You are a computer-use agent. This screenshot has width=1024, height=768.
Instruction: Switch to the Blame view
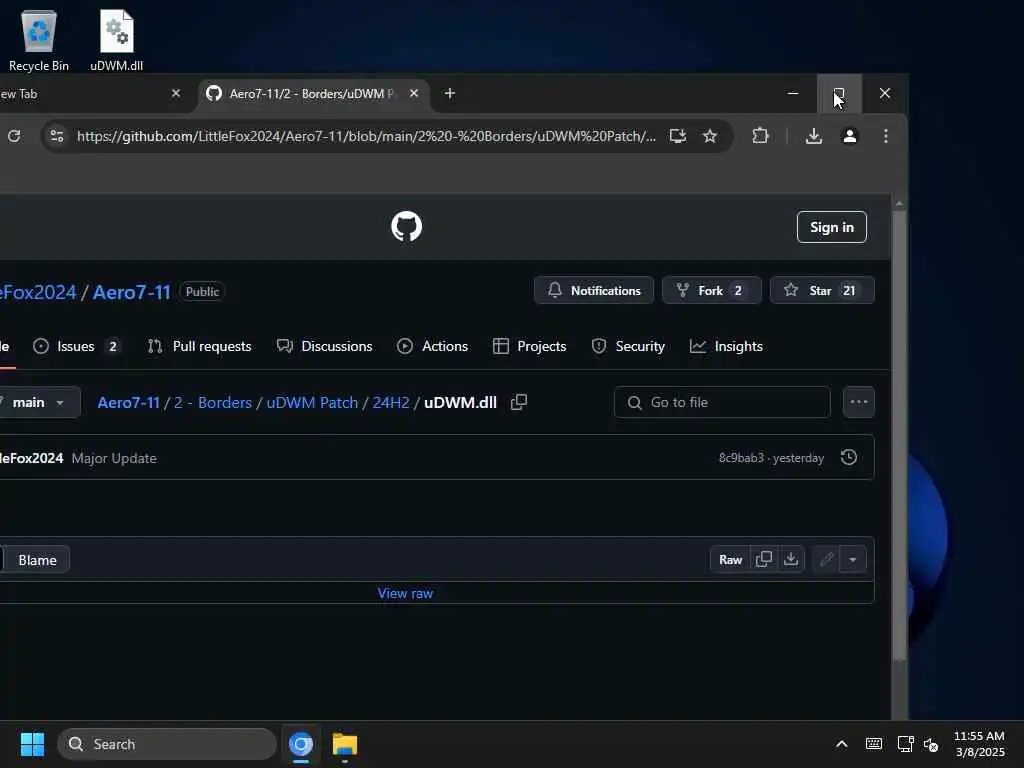point(37,560)
